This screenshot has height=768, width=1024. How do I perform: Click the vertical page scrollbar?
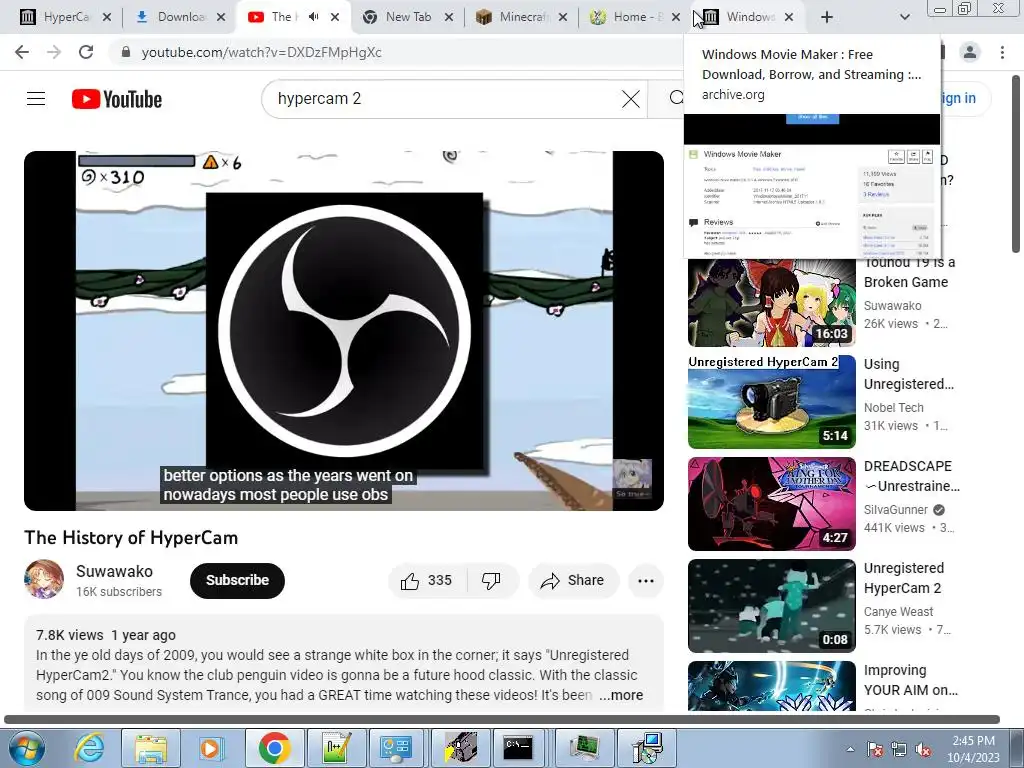[1016, 163]
